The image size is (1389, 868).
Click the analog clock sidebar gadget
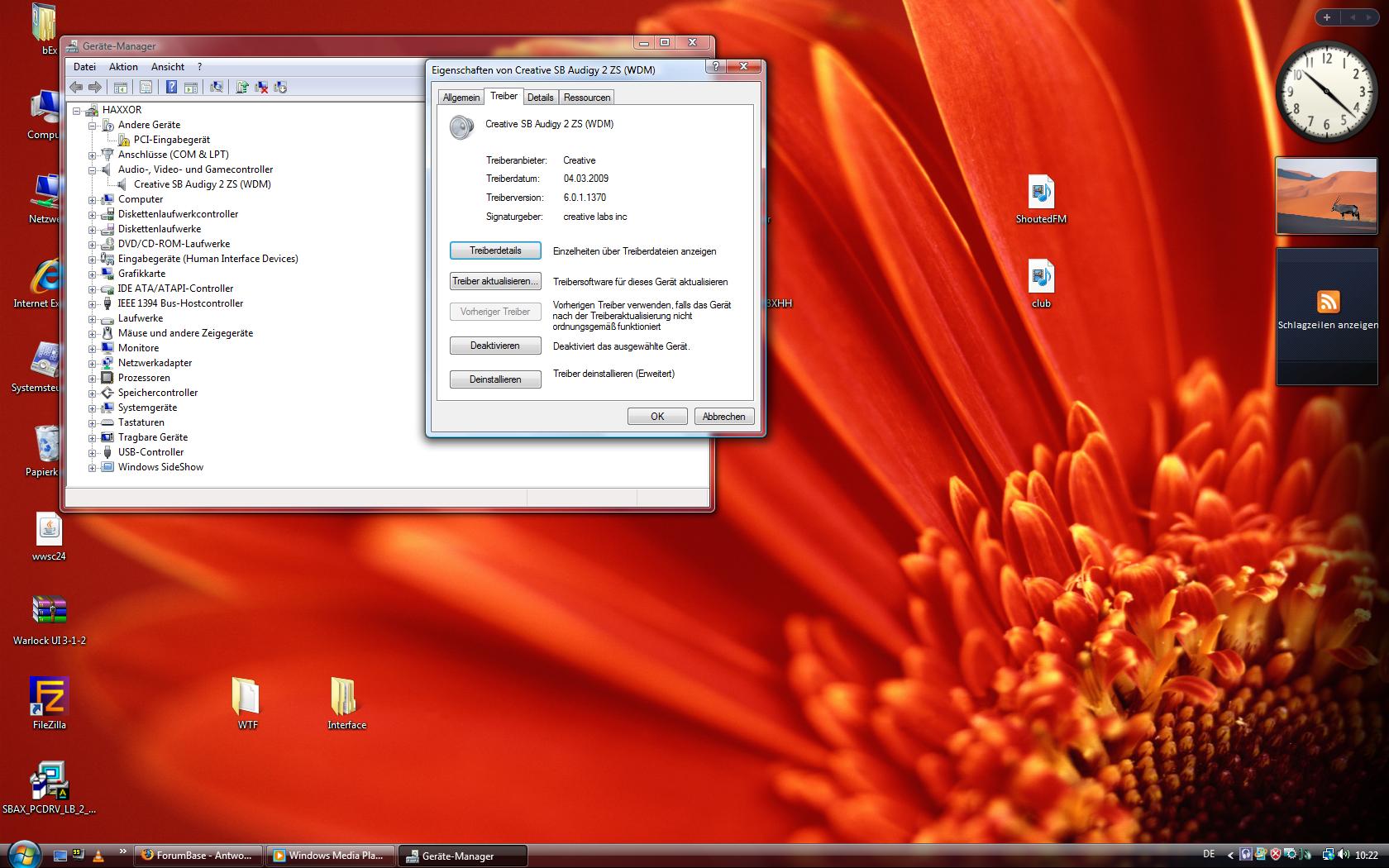[x=1328, y=92]
